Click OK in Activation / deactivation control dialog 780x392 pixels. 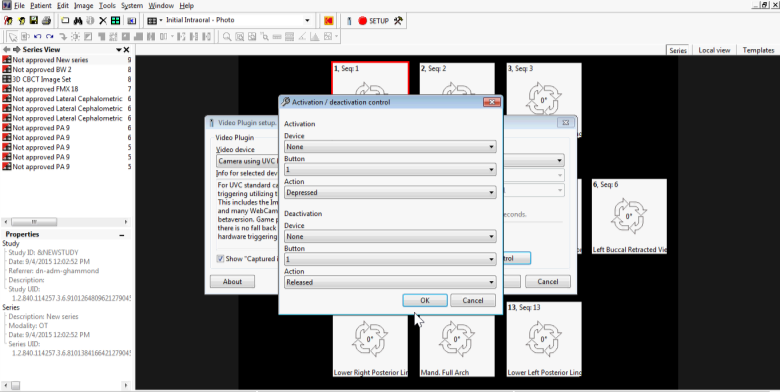pyautogui.click(x=424, y=300)
